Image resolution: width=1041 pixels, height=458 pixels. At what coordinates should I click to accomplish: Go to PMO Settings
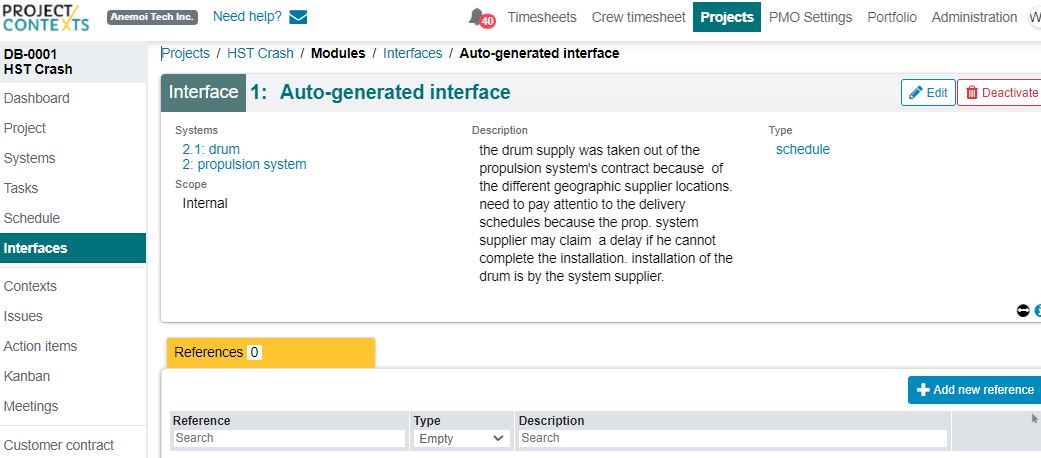(810, 17)
